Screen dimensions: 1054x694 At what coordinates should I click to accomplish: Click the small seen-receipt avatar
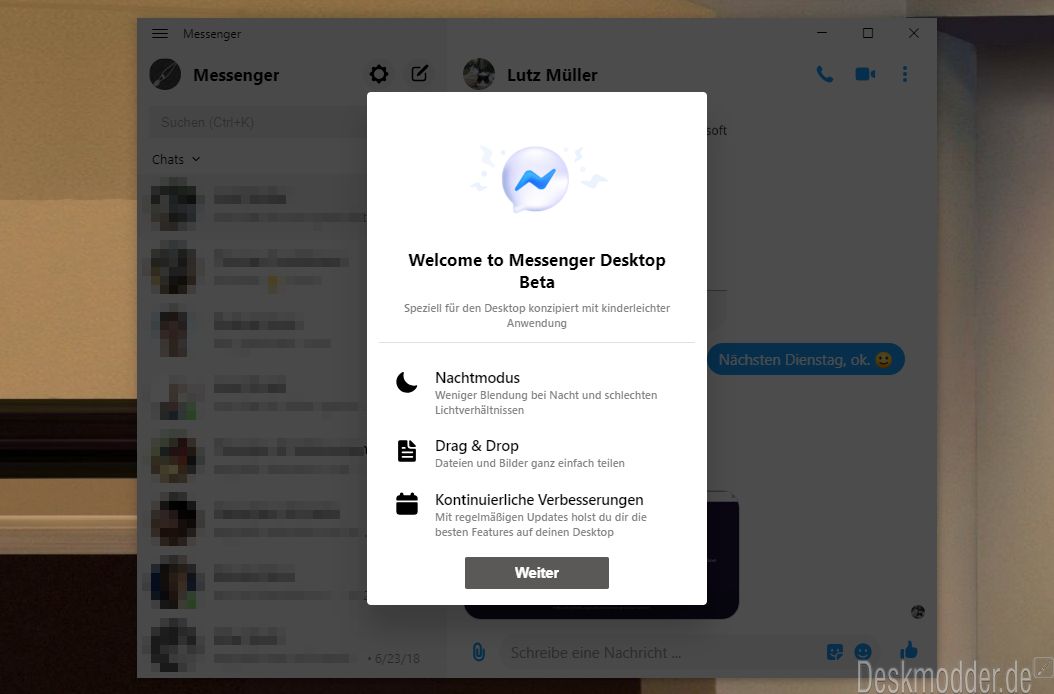pos(918,612)
